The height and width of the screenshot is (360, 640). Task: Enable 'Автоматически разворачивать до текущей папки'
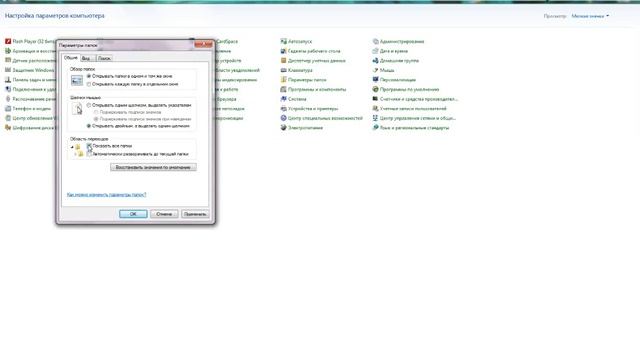[x=89, y=154]
